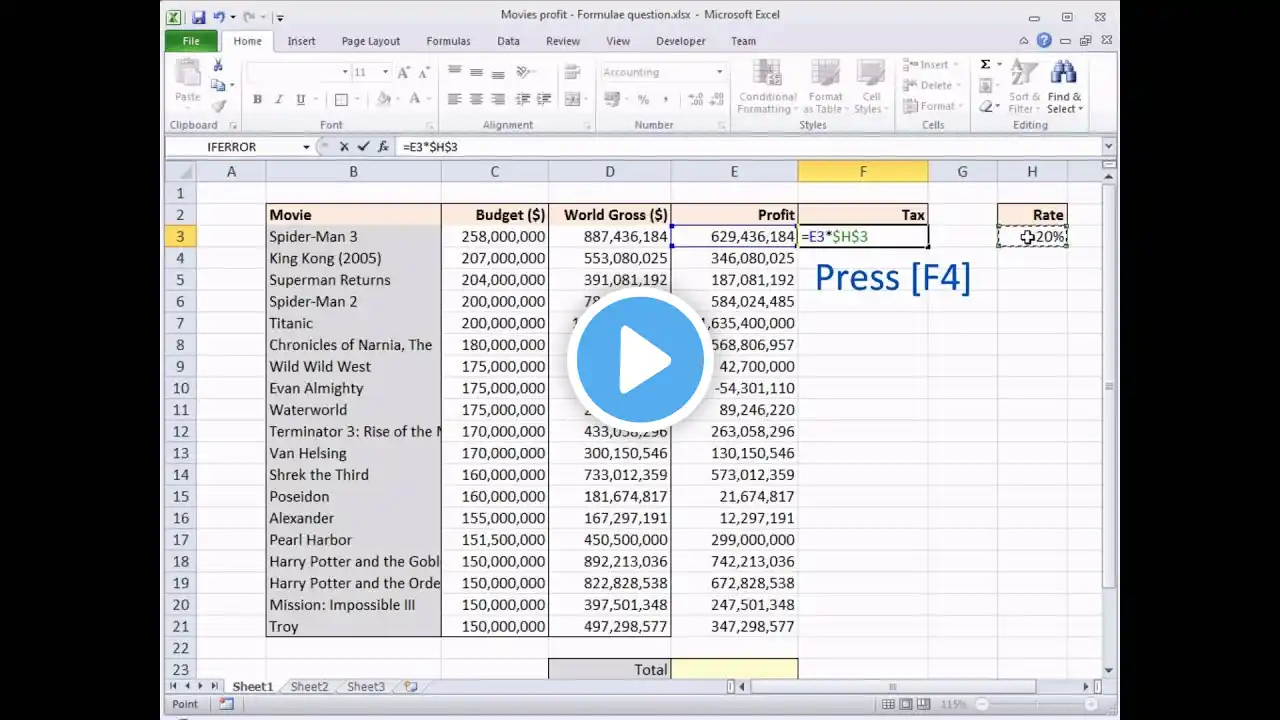Switch to Page Break Preview in status bar

pyautogui.click(x=926, y=704)
